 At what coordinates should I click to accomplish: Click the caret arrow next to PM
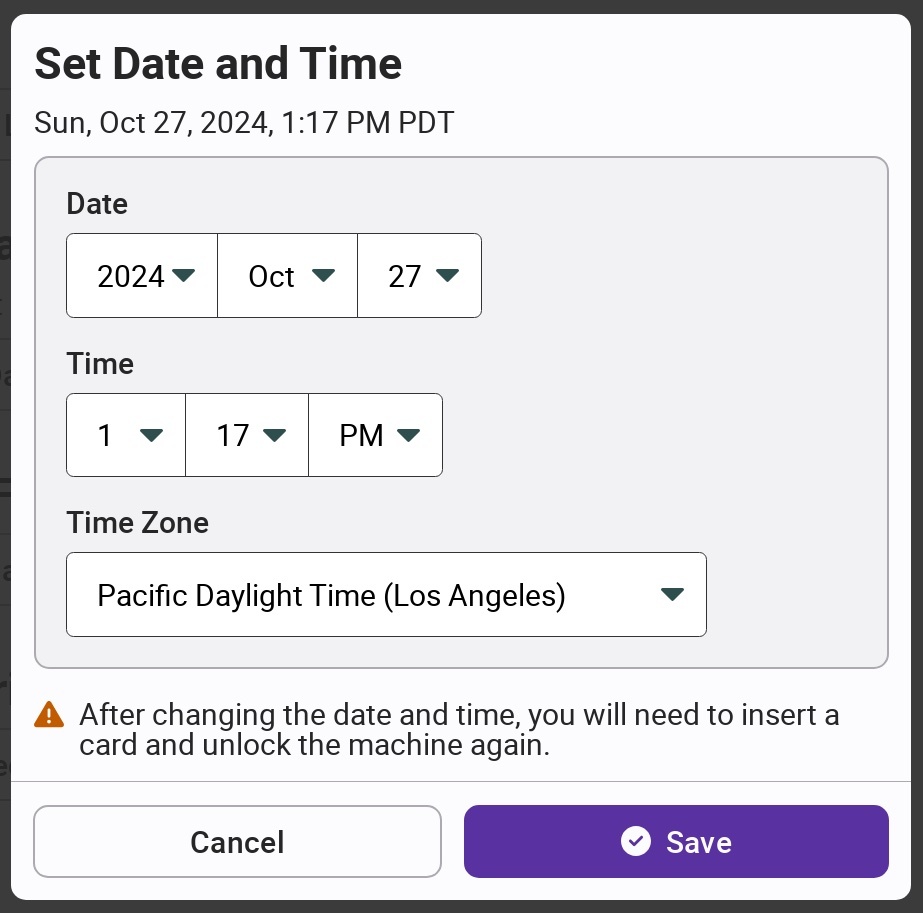tap(407, 435)
